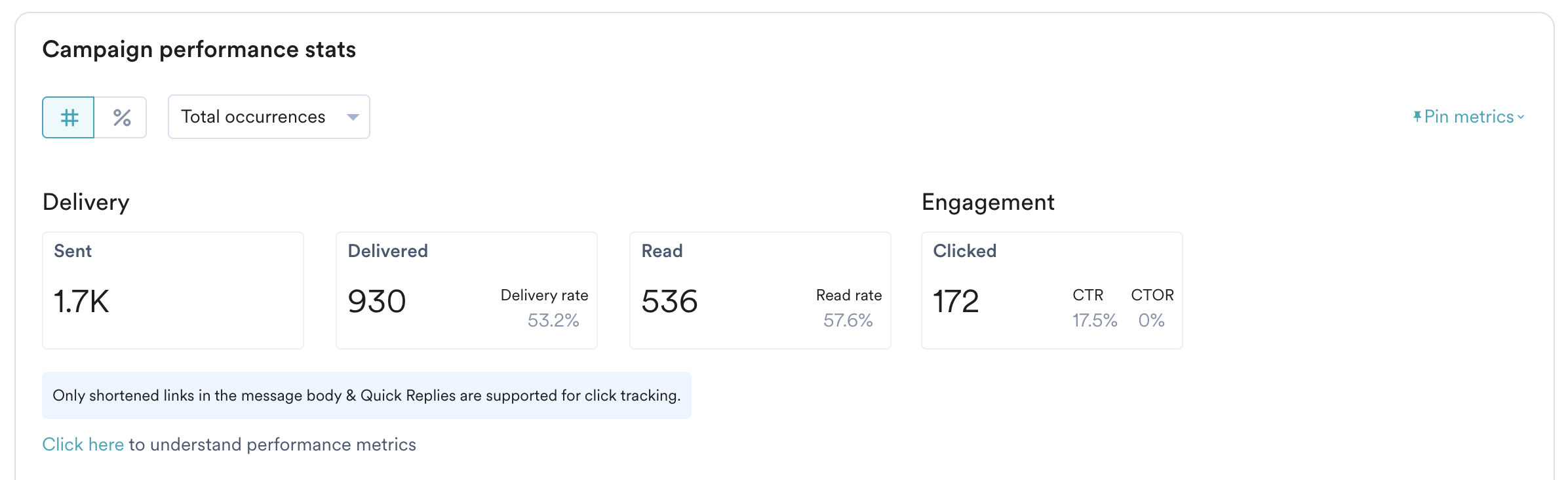Click the Pin metrics chevron arrow
This screenshot has width=1568, height=480.
(1521, 117)
